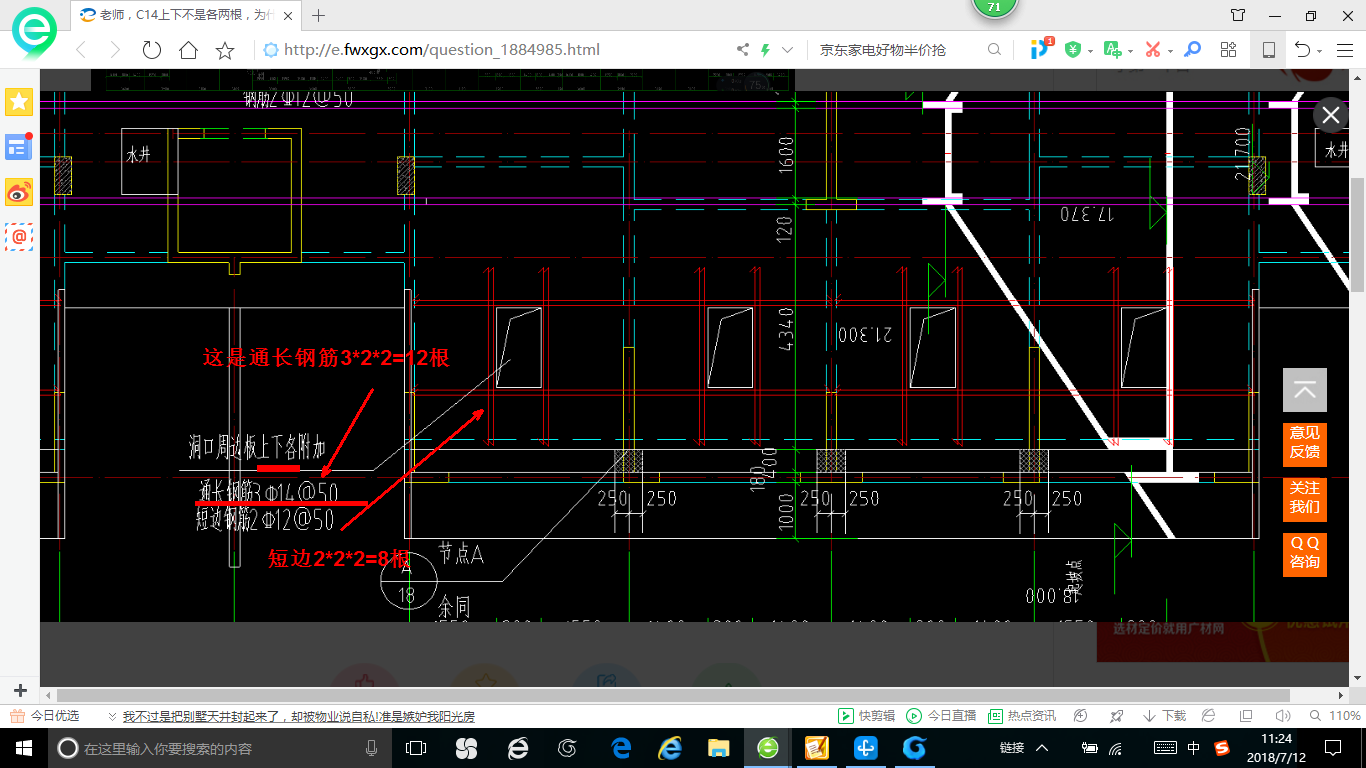Click the green 71 badge at top
This screenshot has height=768, width=1366.
click(994, 8)
